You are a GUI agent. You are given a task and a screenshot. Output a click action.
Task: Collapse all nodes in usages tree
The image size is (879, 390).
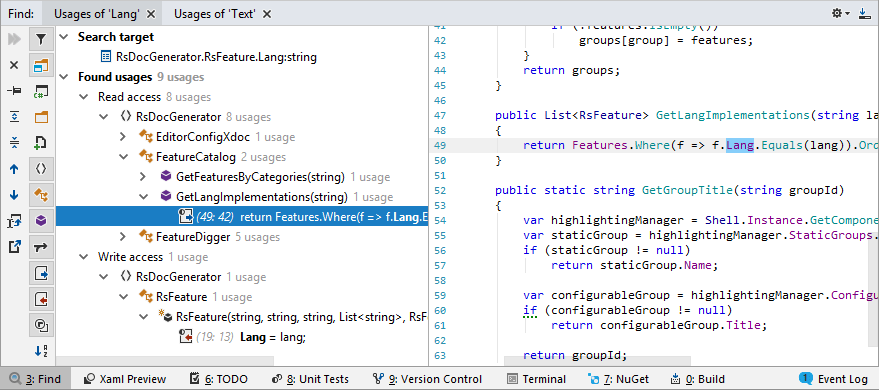point(15,143)
